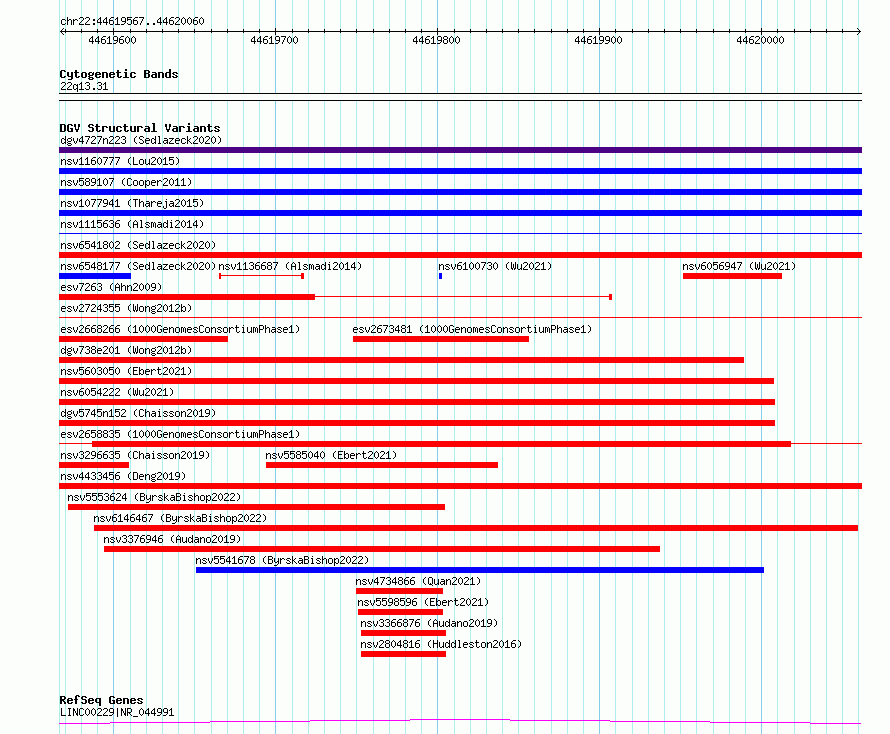
Task: Click the LINC00229|NR_044991 gene label
Action: [117, 712]
